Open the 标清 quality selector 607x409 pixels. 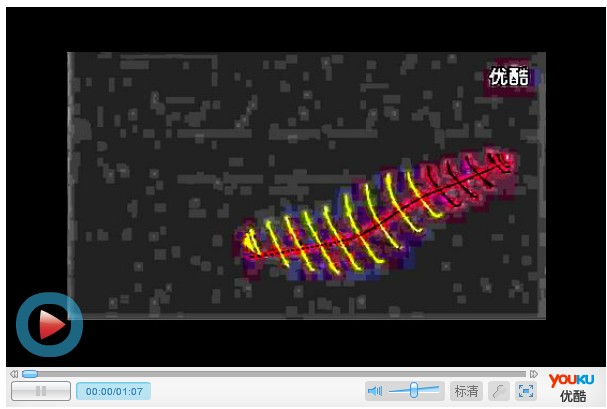click(466, 391)
